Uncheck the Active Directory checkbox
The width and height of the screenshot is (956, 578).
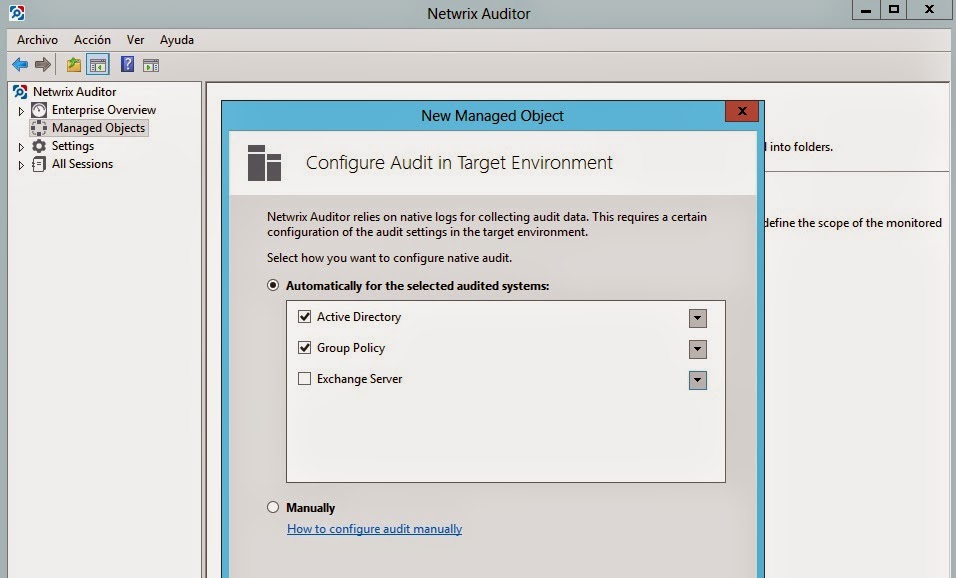pos(305,317)
